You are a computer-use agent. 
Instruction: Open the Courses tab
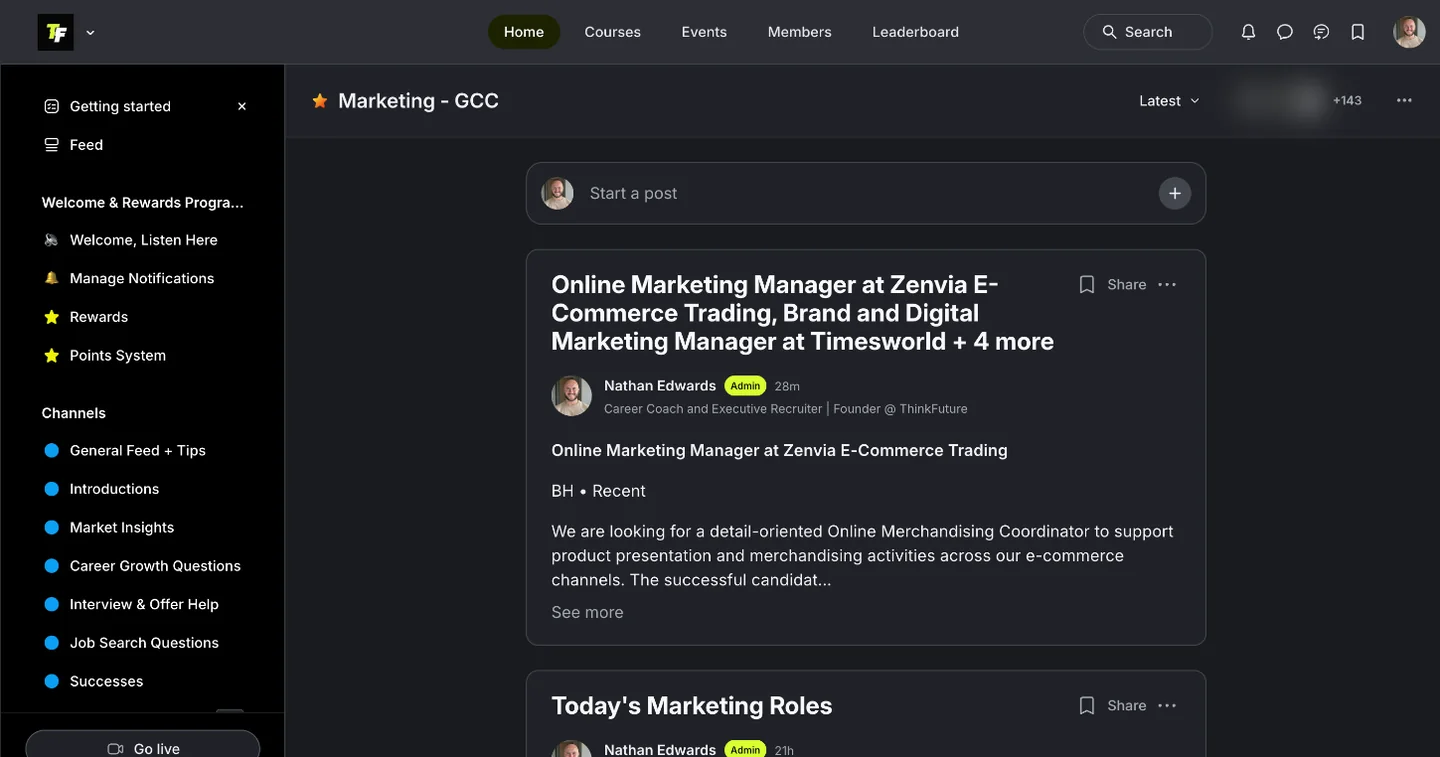click(613, 32)
